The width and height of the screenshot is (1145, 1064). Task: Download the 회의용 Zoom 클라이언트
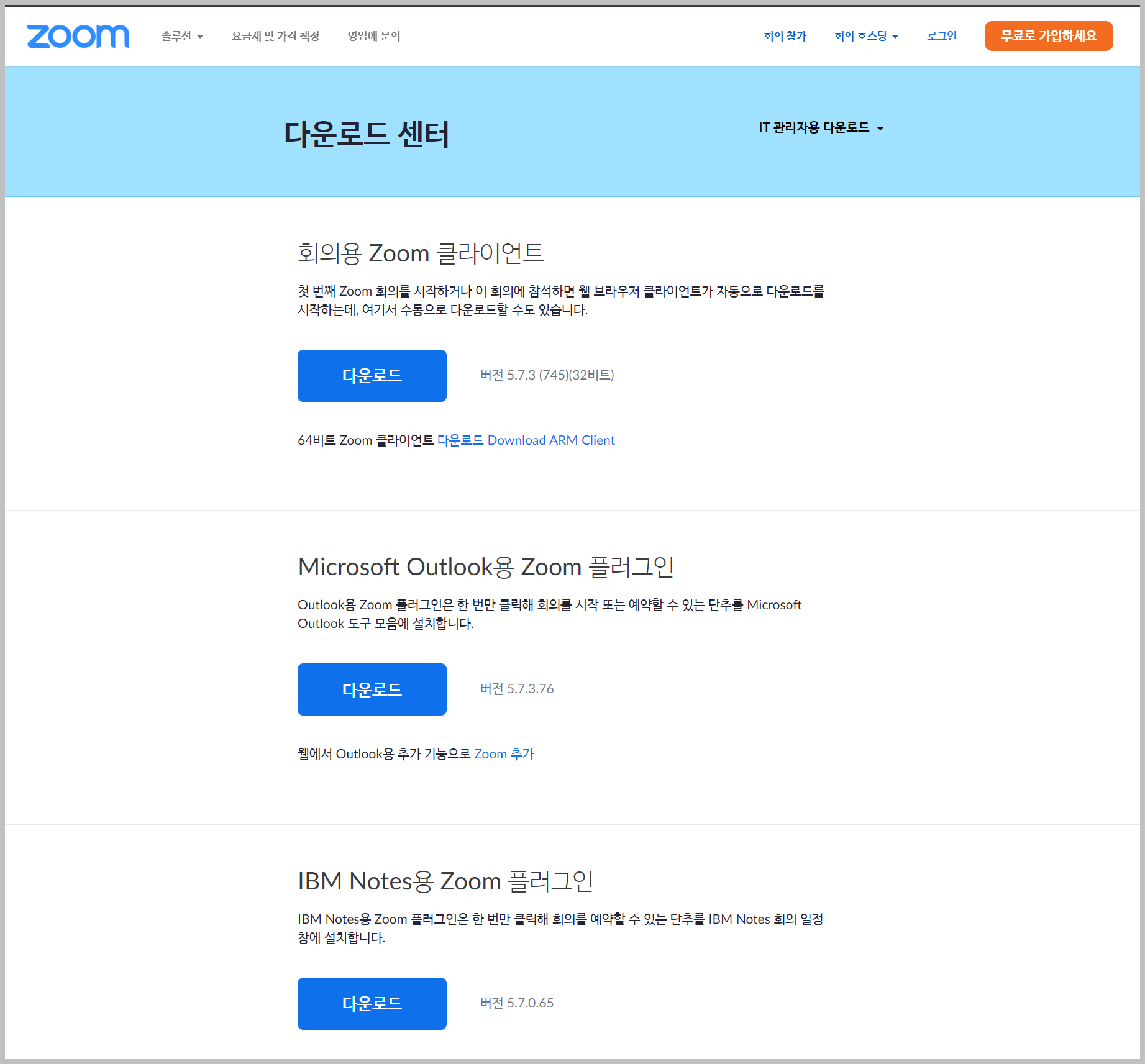click(x=372, y=376)
